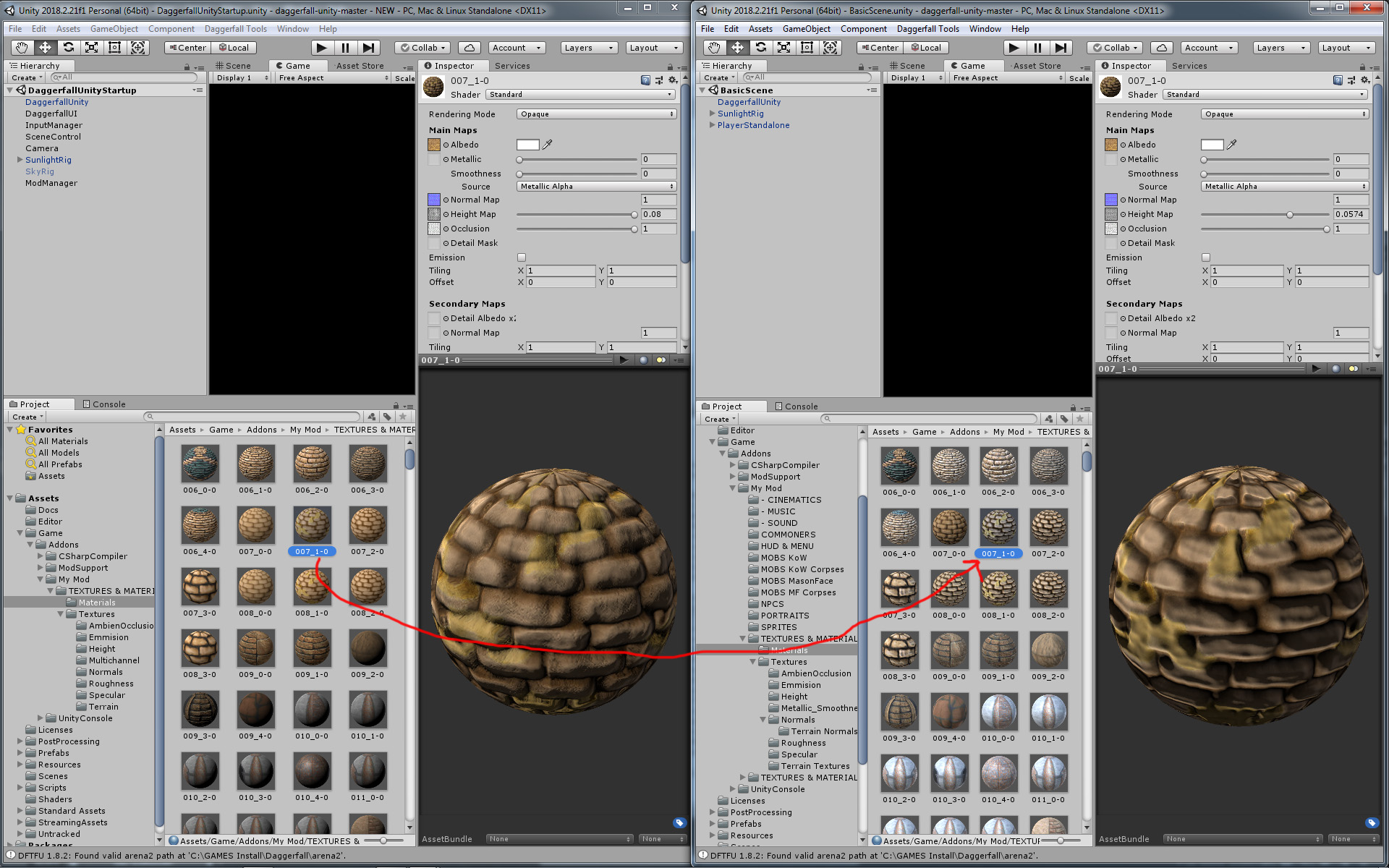Select the Rotate tool in left Unity window
This screenshot has width=1389, height=868.
click(68, 48)
